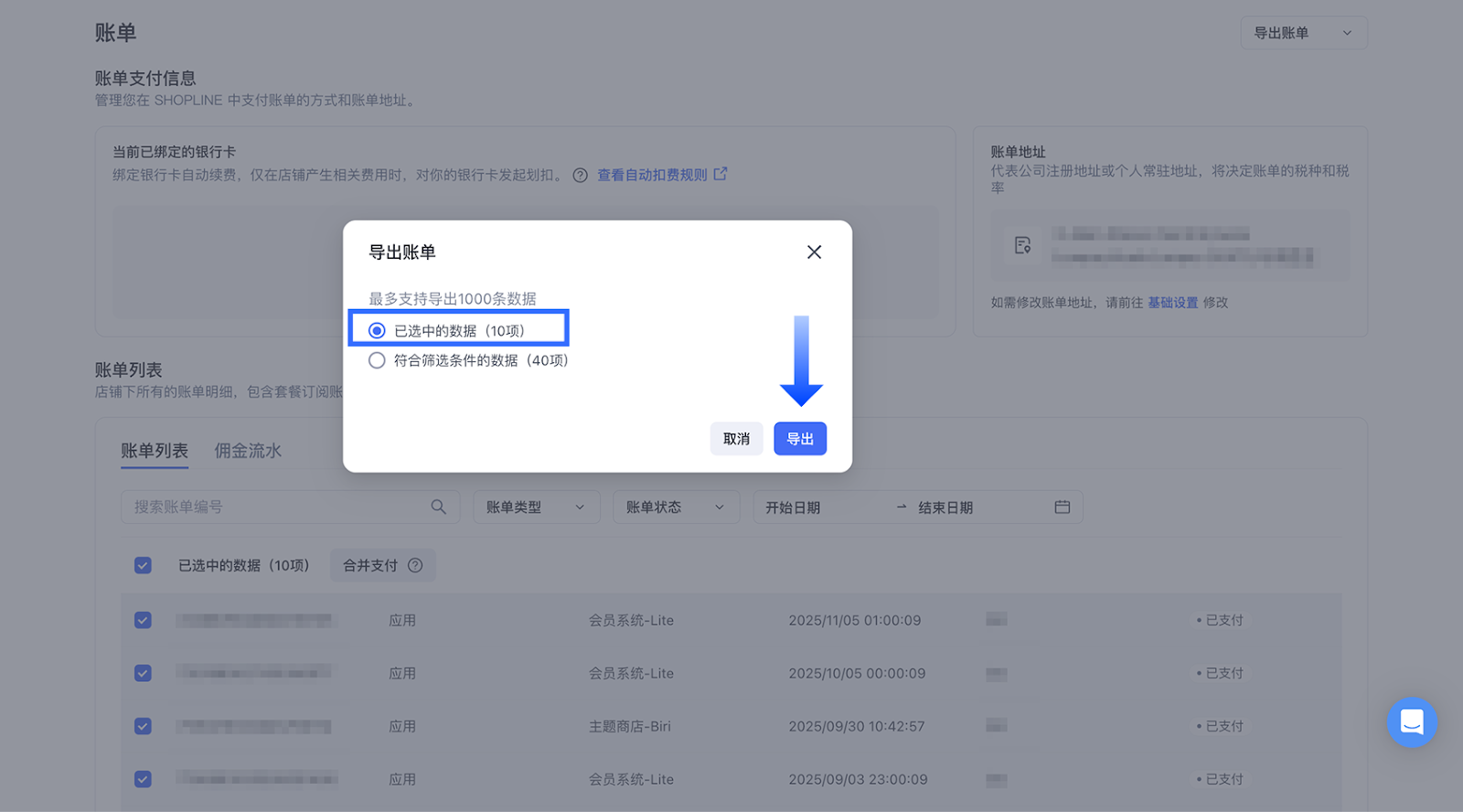This screenshot has height=812, width=1463.
Task: Open the chat support bubble icon
Action: (1412, 722)
